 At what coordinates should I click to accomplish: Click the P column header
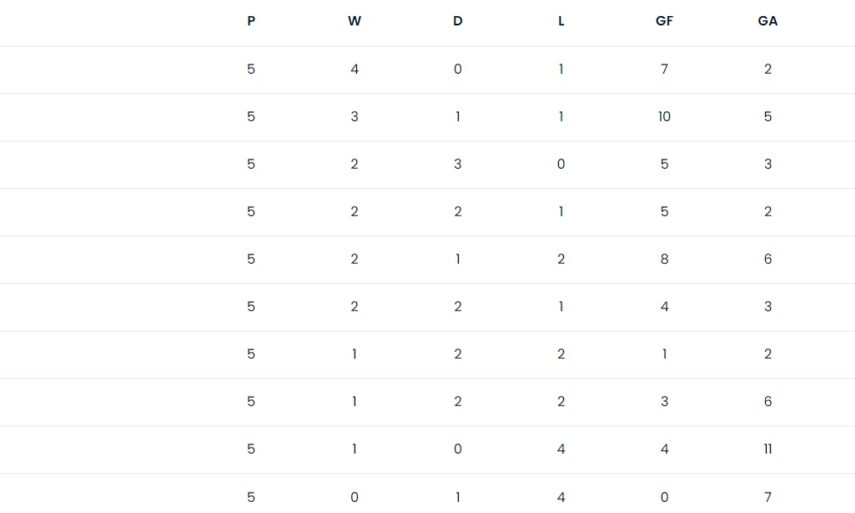[251, 21]
